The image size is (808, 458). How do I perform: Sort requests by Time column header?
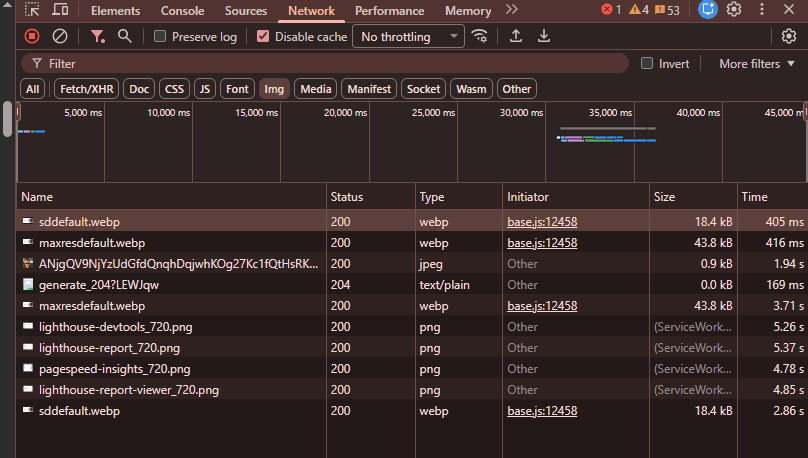[x=772, y=197]
